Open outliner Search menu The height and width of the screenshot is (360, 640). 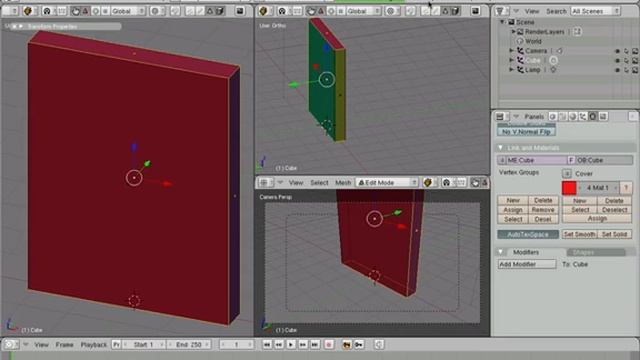click(x=556, y=11)
